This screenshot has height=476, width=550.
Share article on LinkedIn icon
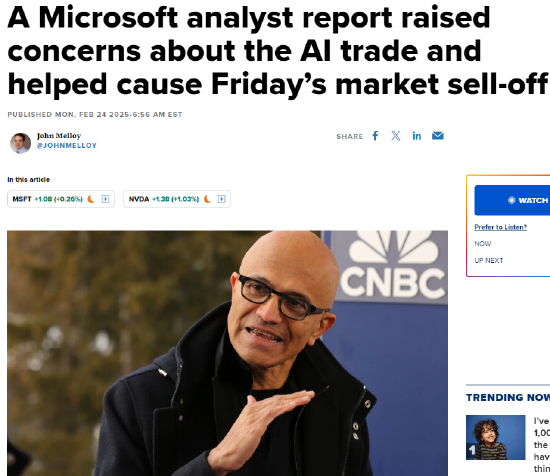click(x=416, y=136)
